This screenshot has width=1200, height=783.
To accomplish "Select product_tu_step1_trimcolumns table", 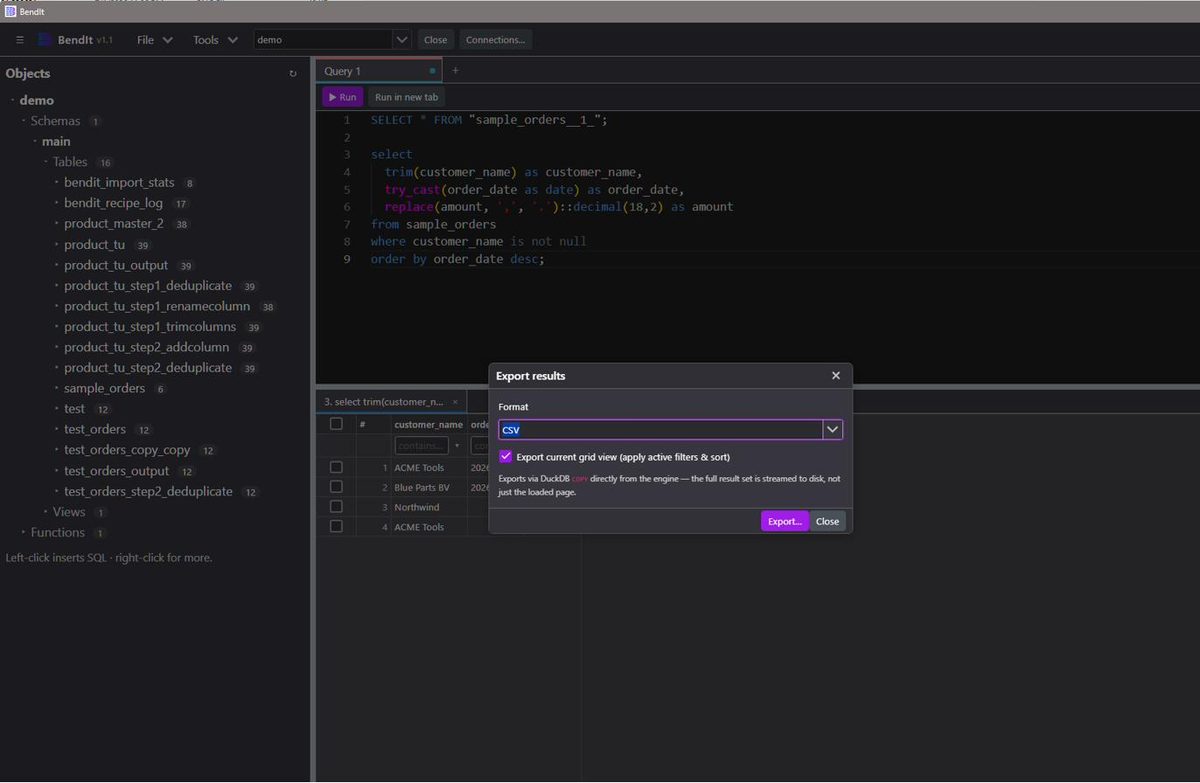I will point(150,327).
